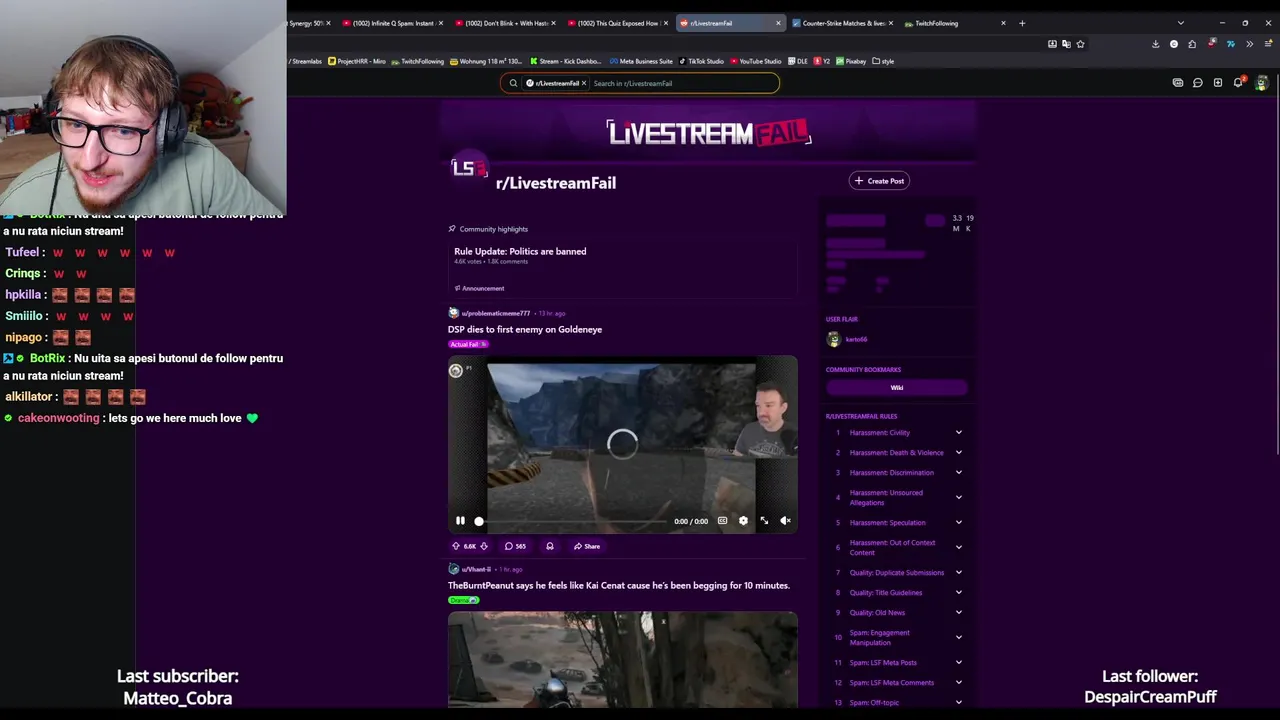Open the browser tab list dropdown
The width and height of the screenshot is (1280, 720).
click(x=1181, y=23)
